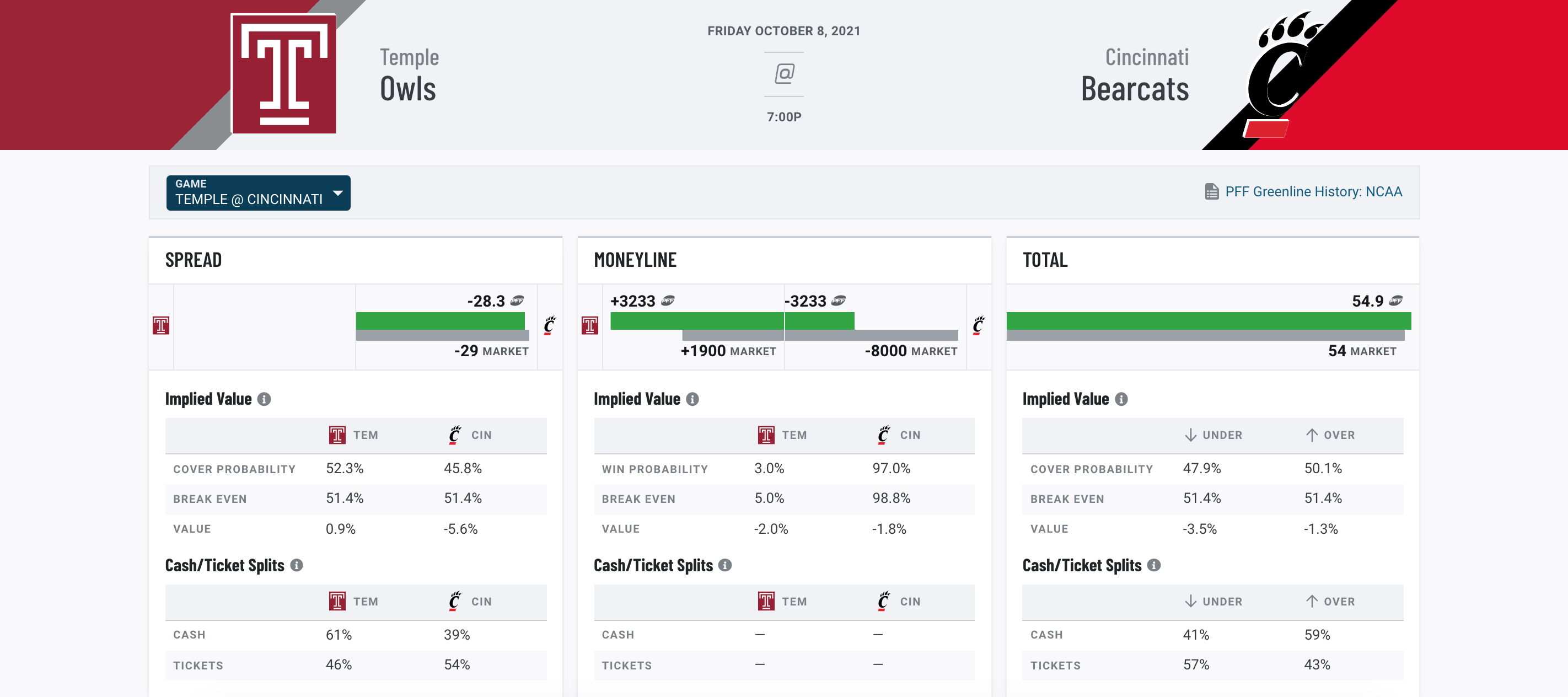This screenshot has height=697, width=1568.
Task: Click the -29 MARKET spread value
Action: 491,351
